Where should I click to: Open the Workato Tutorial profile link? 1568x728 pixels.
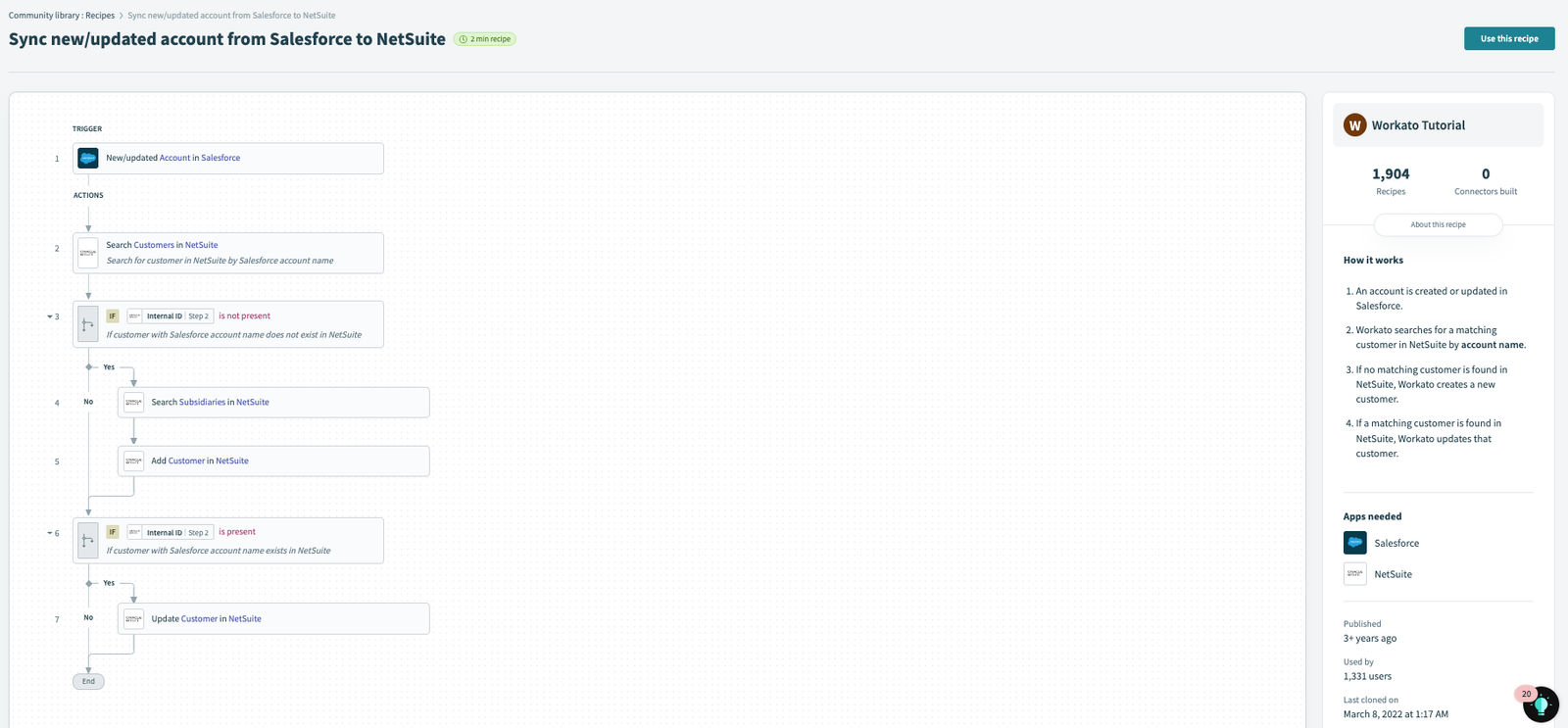[x=1418, y=125]
